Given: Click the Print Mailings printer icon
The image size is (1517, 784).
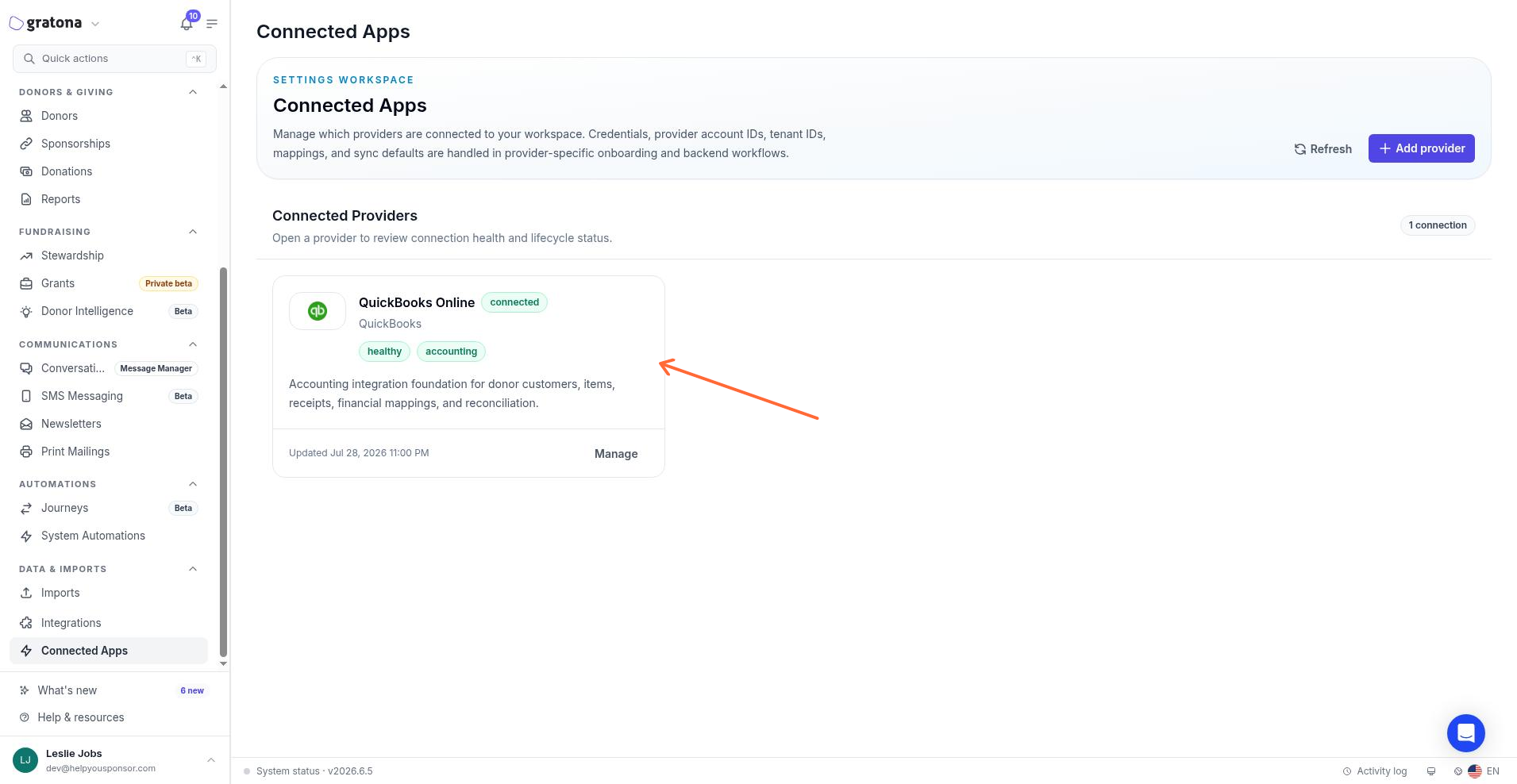Looking at the screenshot, I should [x=26, y=452].
